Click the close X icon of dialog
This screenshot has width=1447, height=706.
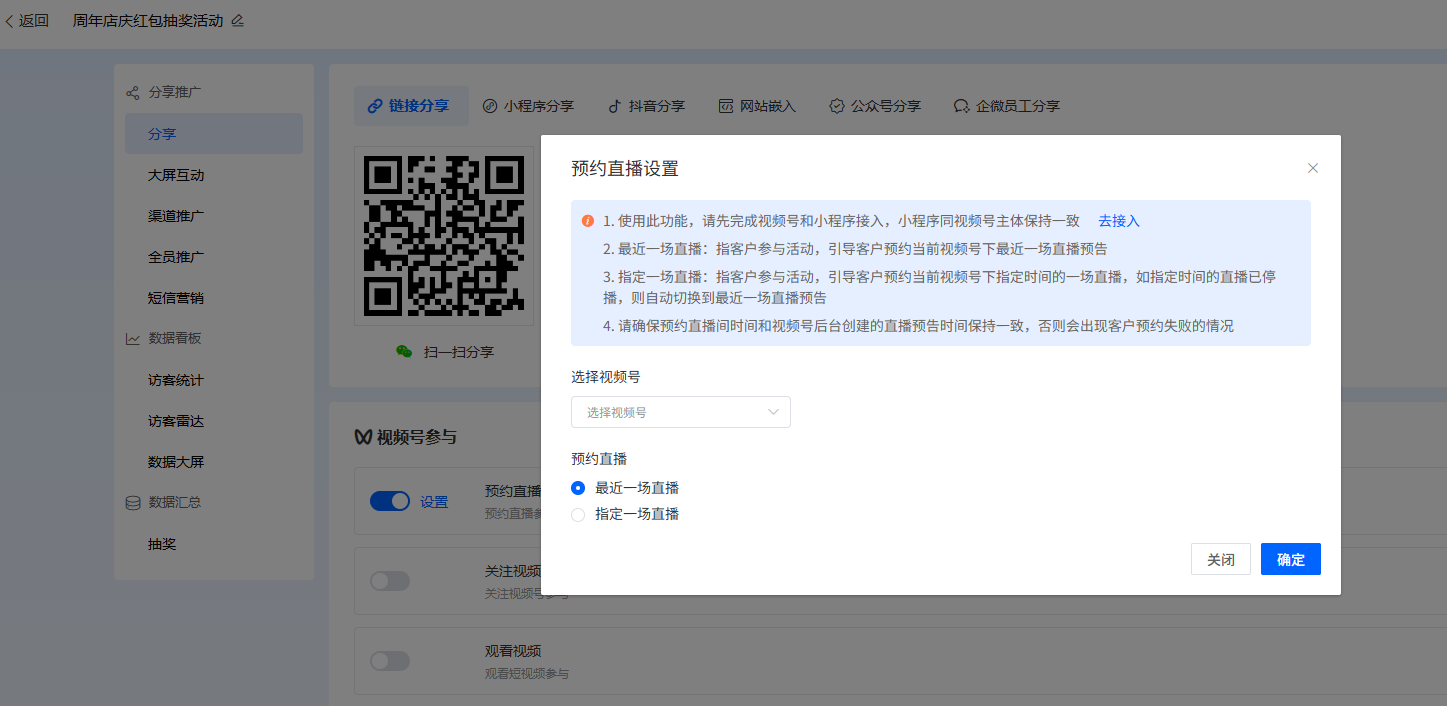[x=1313, y=168]
